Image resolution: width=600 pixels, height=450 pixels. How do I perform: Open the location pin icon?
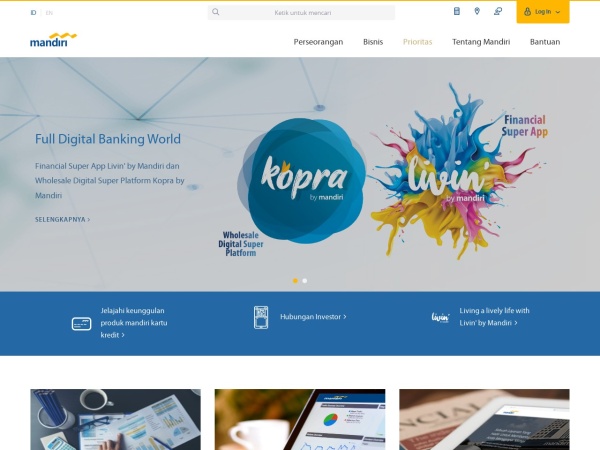[477, 11]
